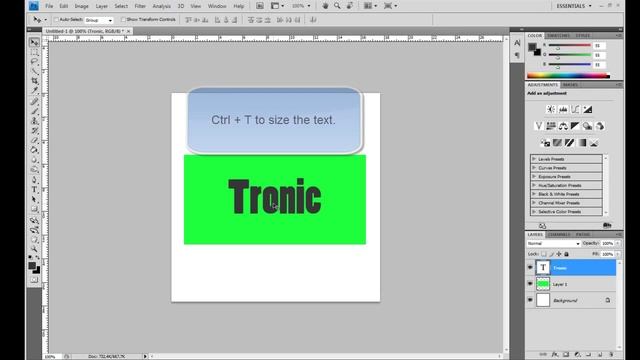640x360 pixels.
Task: Select the Path Selection tool
Action: point(35,200)
